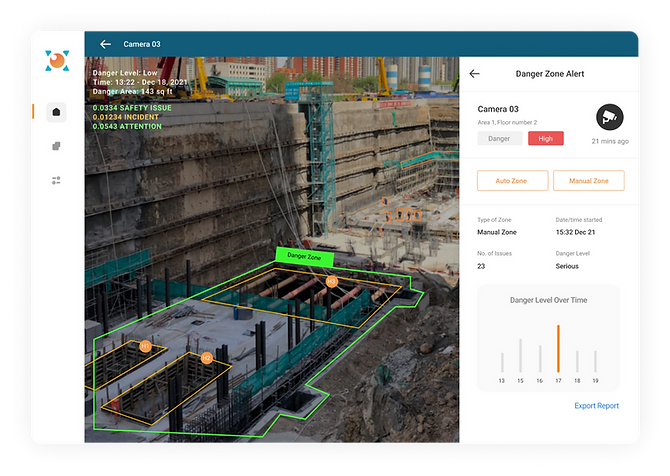Click the '21 mins ago' timestamp
This screenshot has width=670, height=476.
point(610,141)
